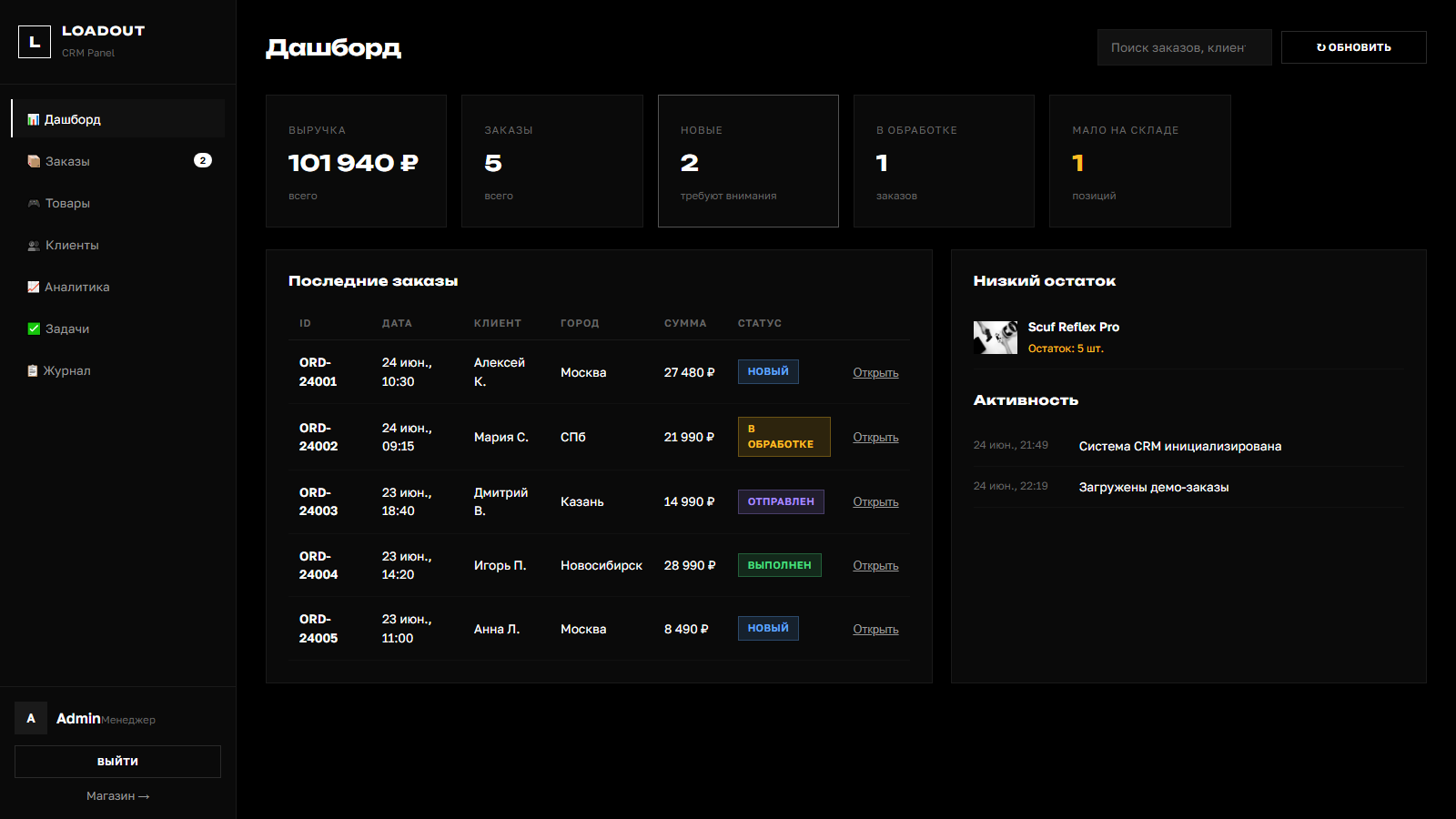Click the ORD-24001 order ID
The height and width of the screenshot is (819, 1456).
pyautogui.click(x=318, y=372)
